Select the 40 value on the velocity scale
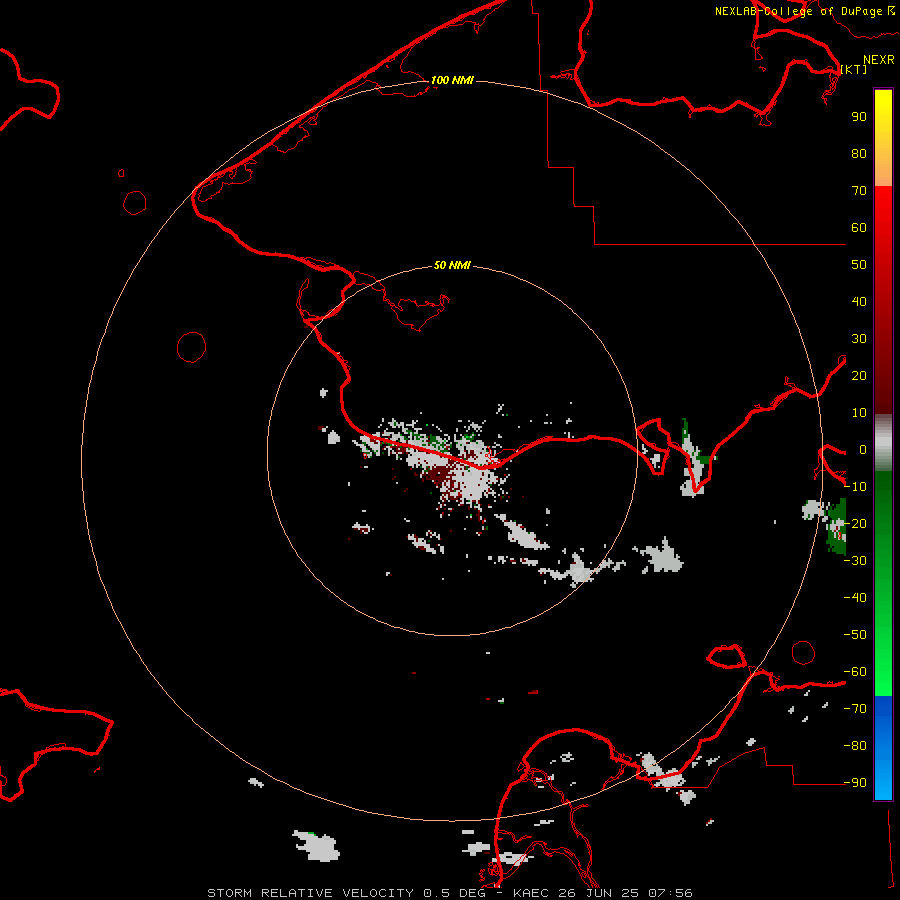This screenshot has width=900, height=900. (859, 301)
